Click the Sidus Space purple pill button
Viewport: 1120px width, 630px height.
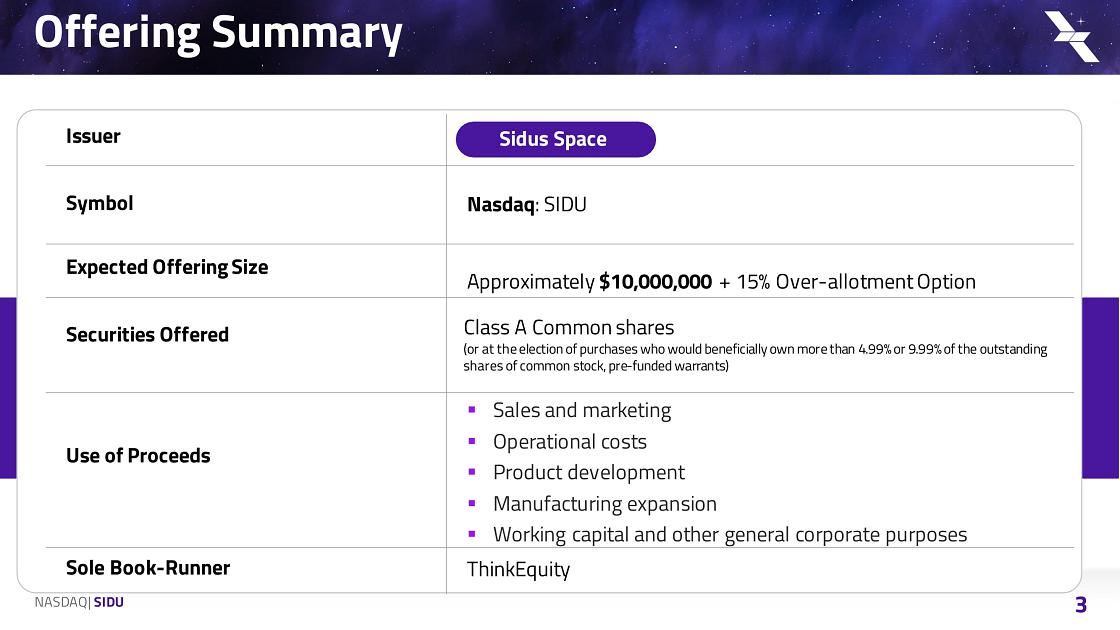coord(555,140)
